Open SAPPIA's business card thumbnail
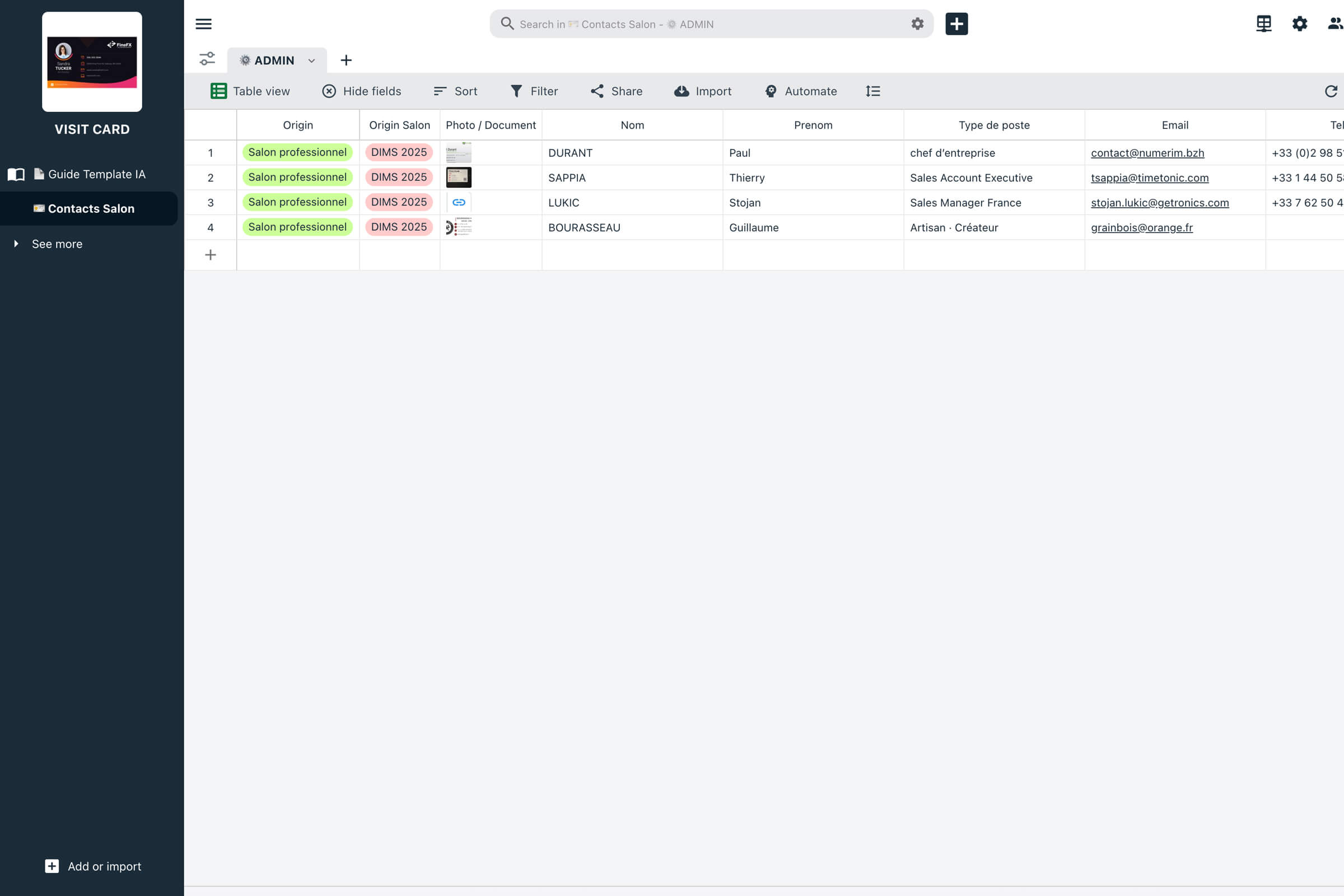 (458, 178)
